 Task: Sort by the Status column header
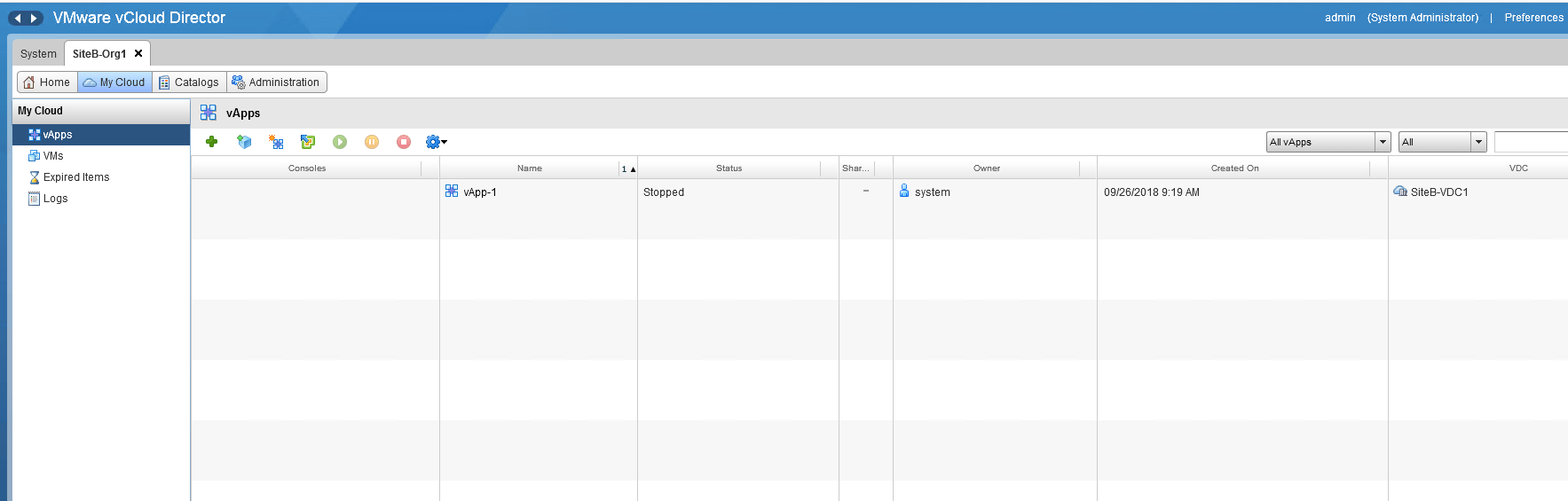tap(729, 168)
